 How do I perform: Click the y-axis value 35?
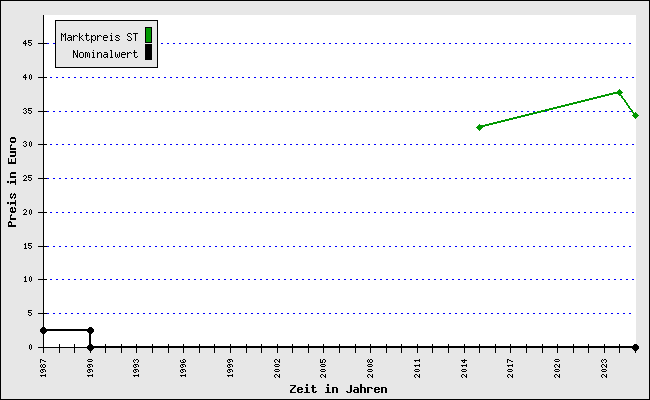click(x=27, y=111)
